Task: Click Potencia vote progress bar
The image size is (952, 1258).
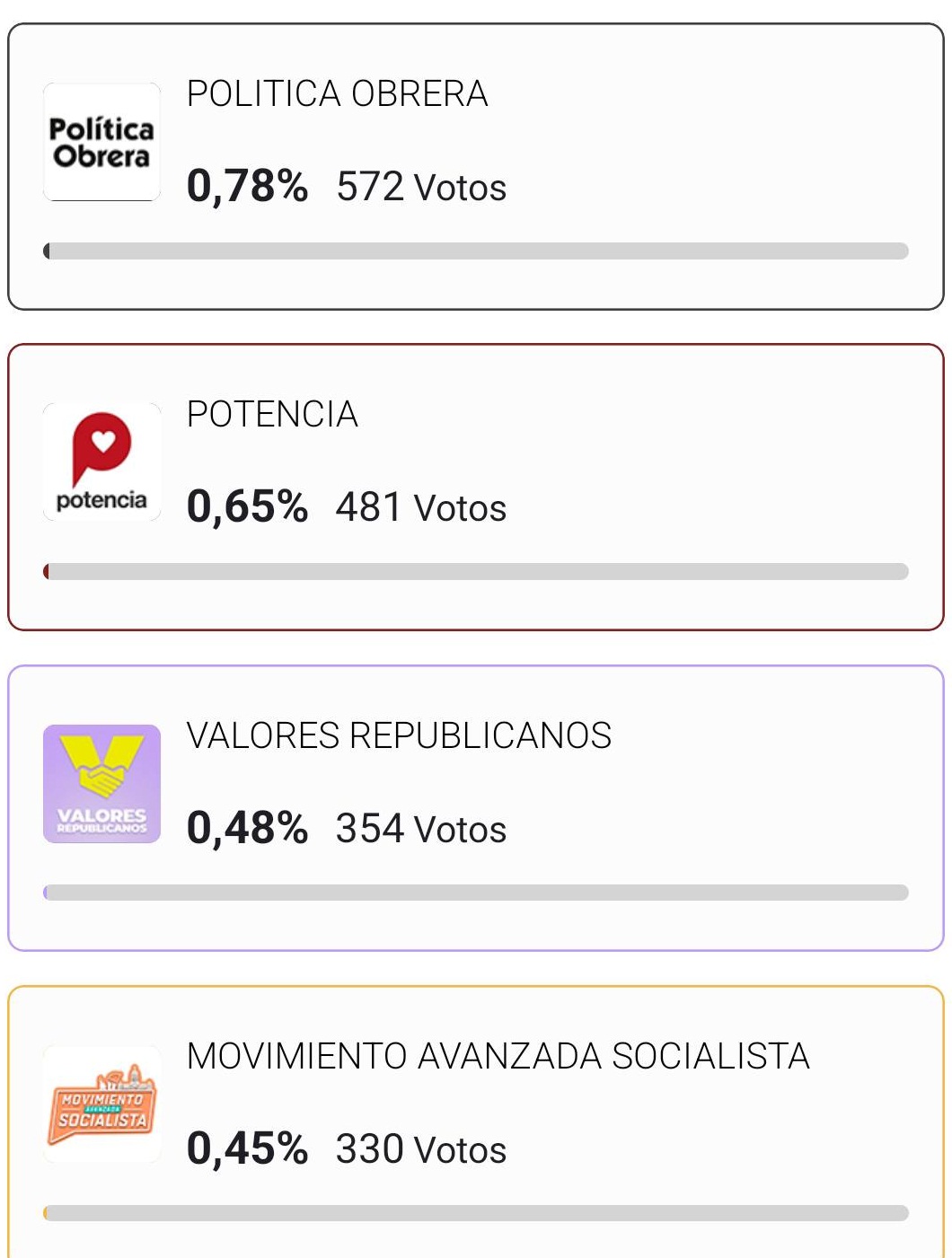Action: click(x=476, y=572)
